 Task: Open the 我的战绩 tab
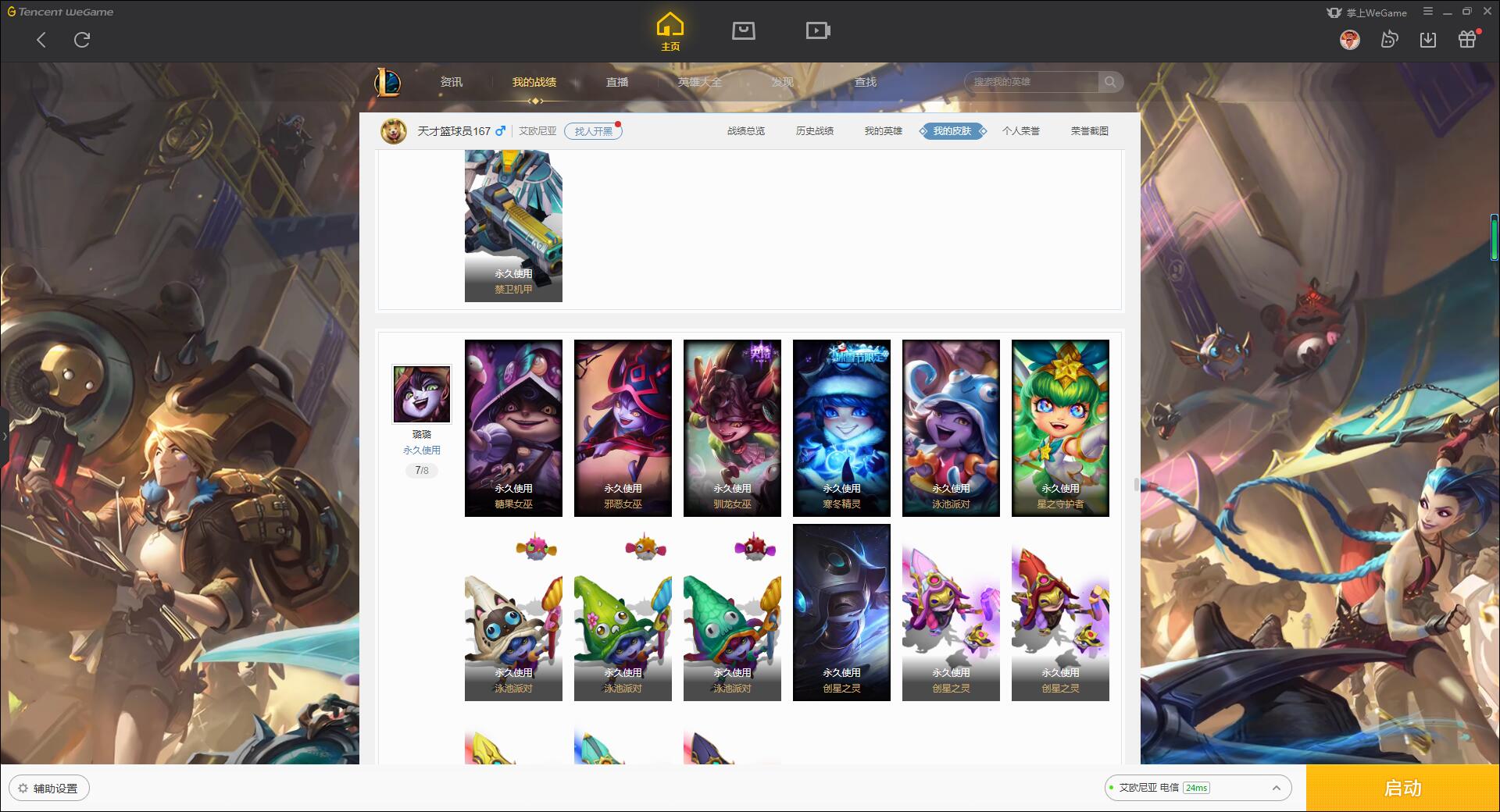point(534,82)
